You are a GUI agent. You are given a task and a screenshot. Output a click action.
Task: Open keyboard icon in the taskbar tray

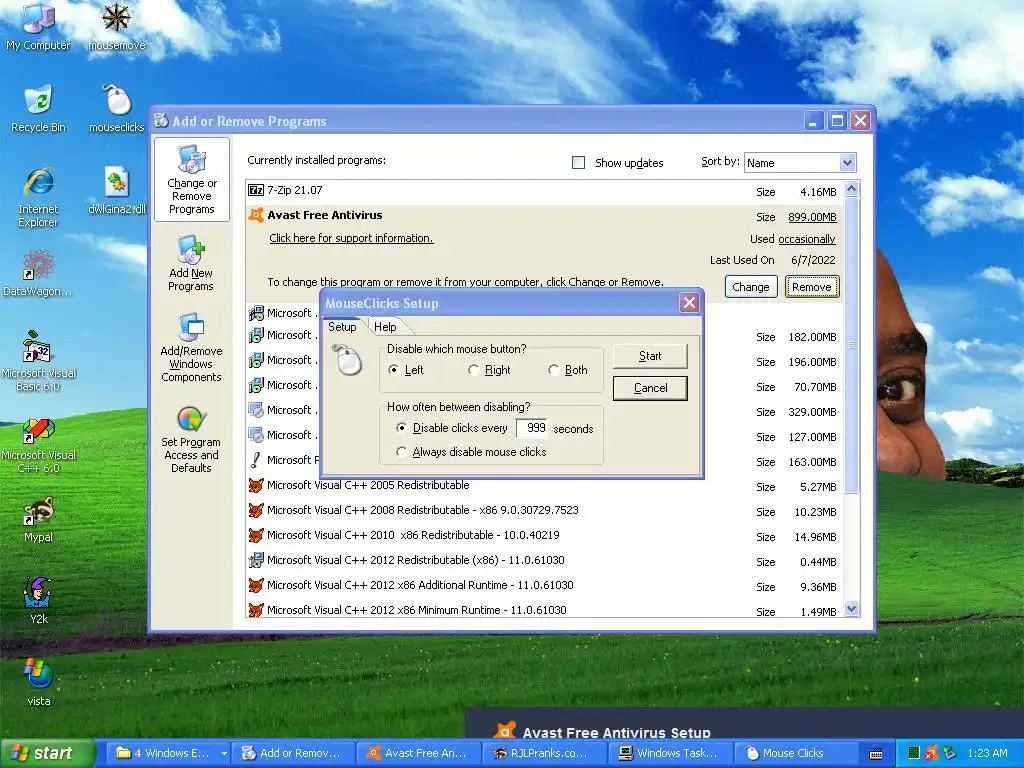[876, 754]
